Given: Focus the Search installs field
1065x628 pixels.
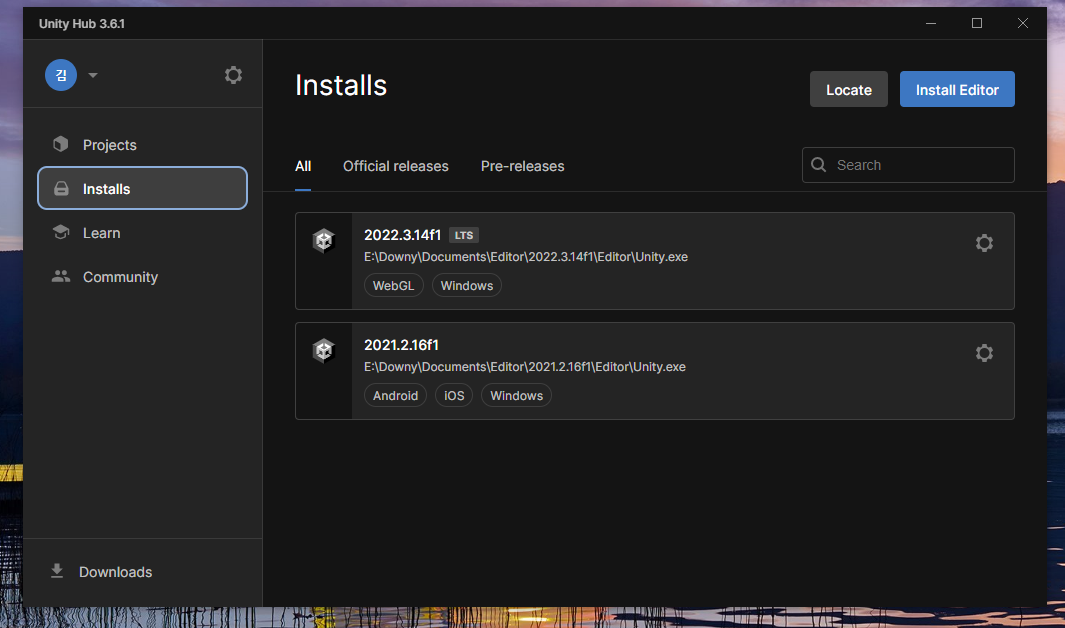Looking at the screenshot, I should click(x=908, y=165).
